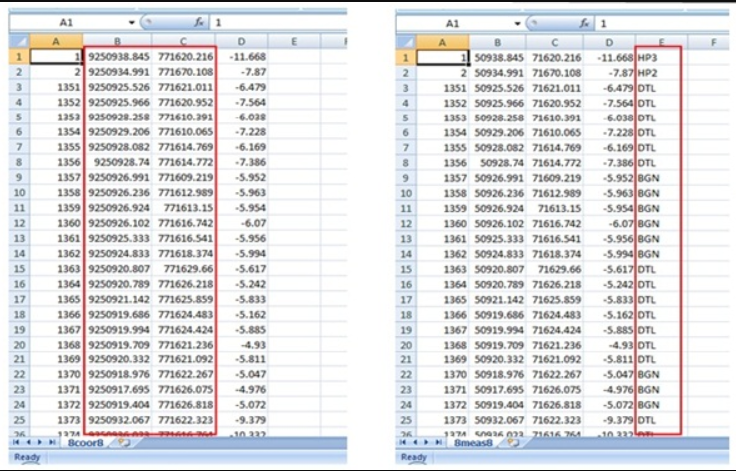Click cell containing 771613.15
This screenshot has height=471, width=736.
pos(184,208)
